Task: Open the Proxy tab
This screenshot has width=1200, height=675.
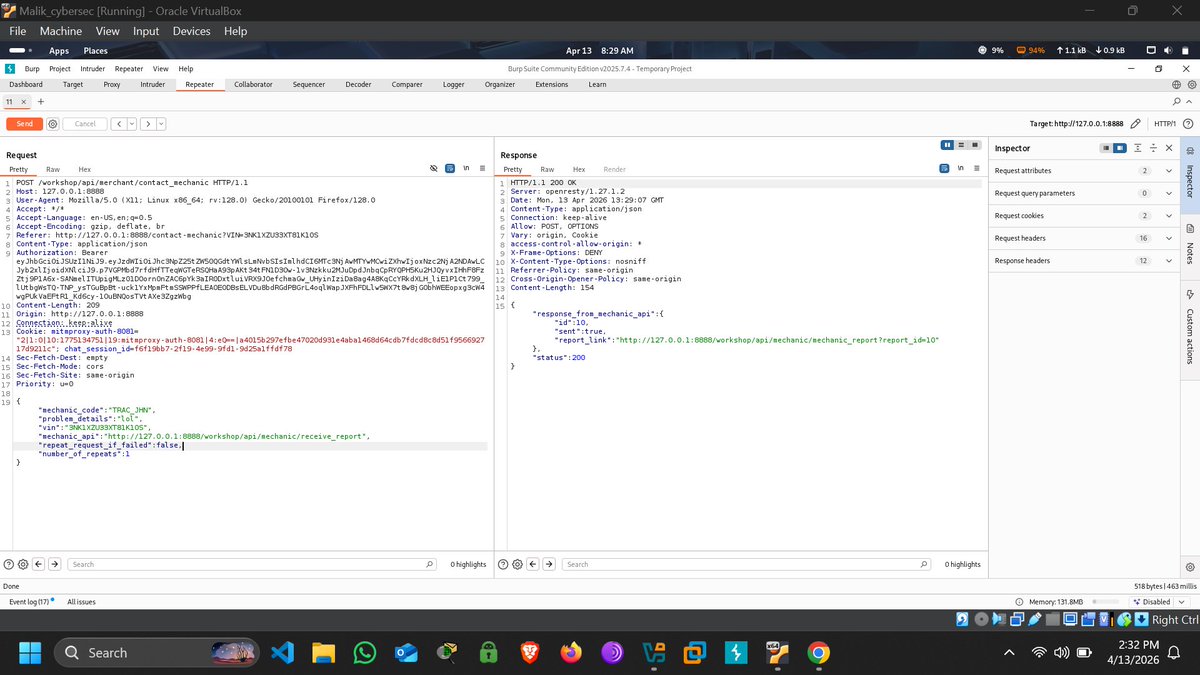Action: coord(112,85)
